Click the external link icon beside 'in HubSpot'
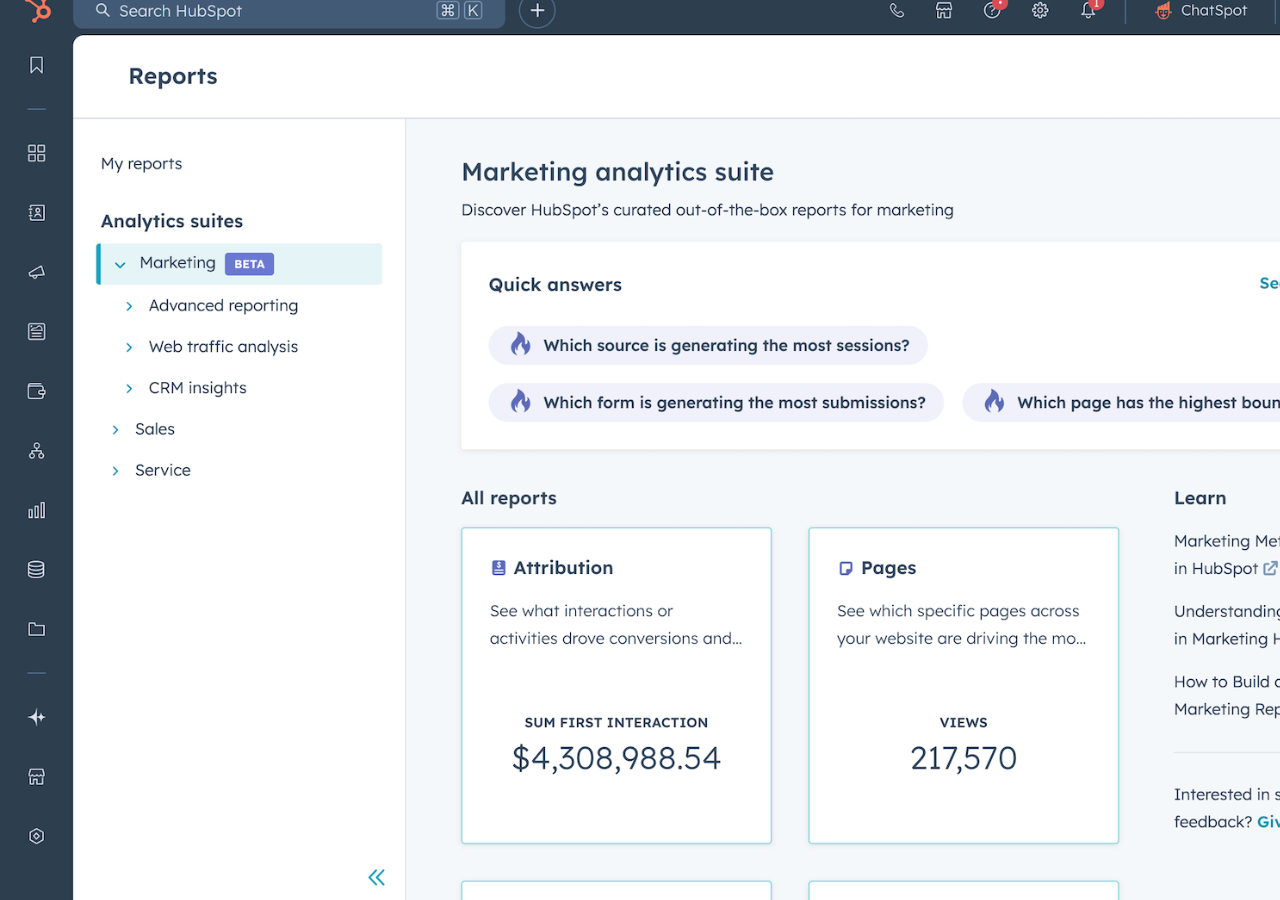Screen dimensions: 1280x900 pyautogui.click(x=1270, y=568)
